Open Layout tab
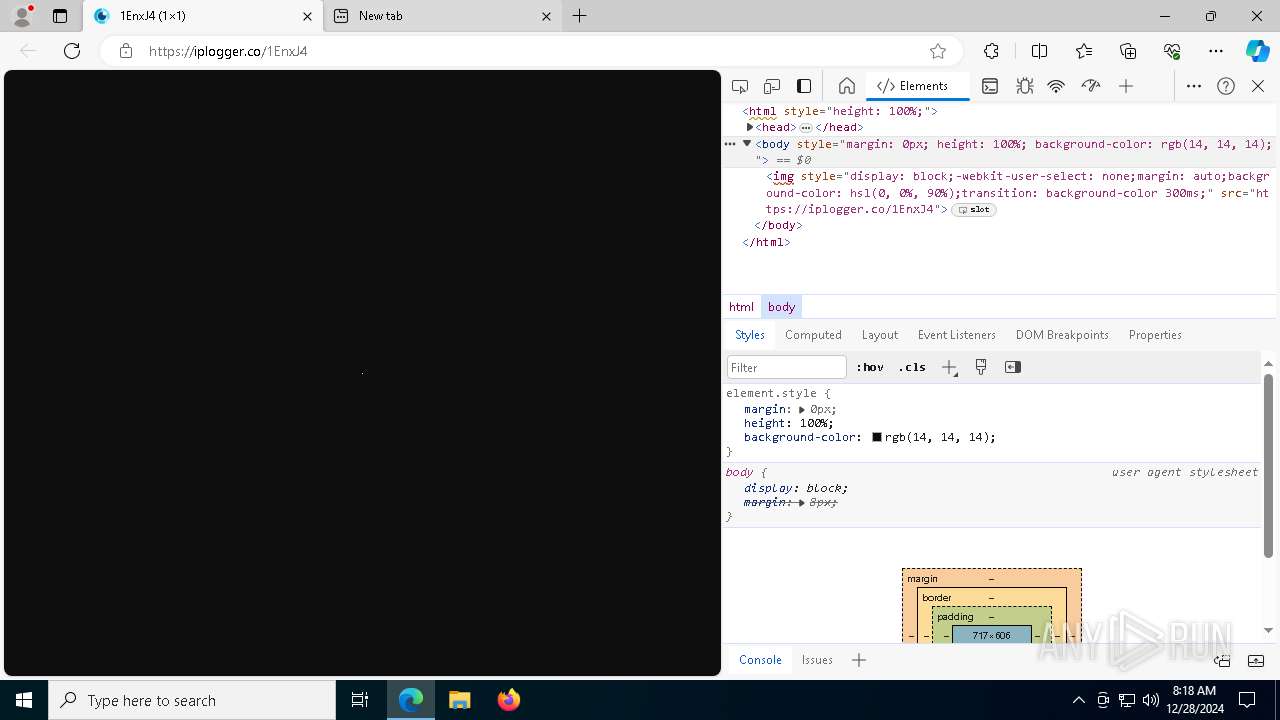 click(880, 335)
